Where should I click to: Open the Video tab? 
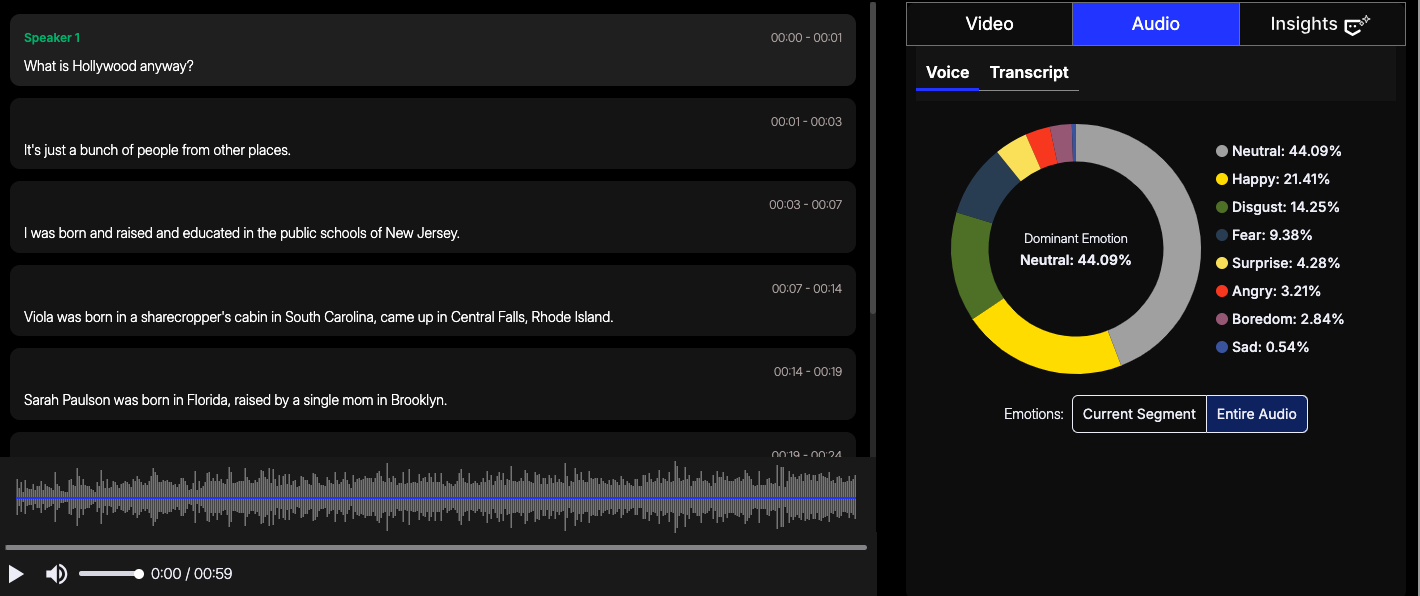(x=989, y=24)
